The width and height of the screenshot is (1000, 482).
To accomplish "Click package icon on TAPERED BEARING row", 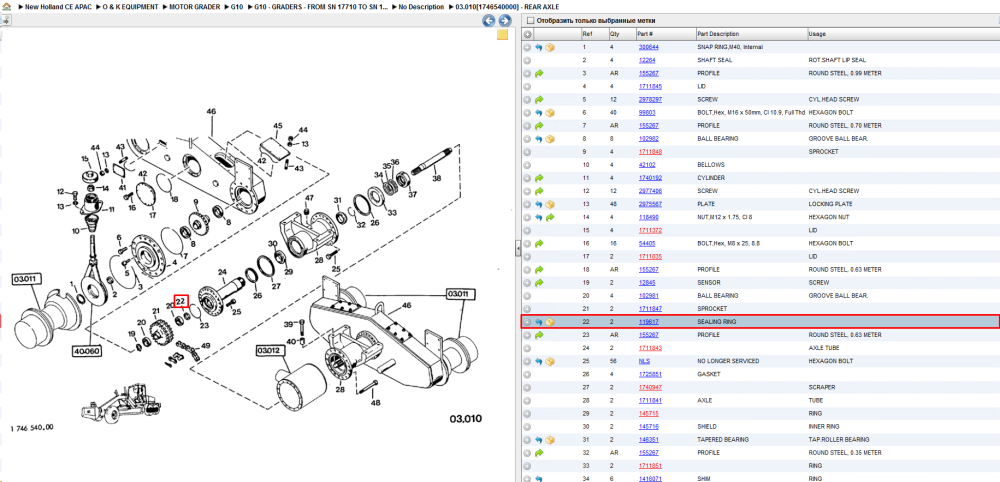I will pos(550,439).
